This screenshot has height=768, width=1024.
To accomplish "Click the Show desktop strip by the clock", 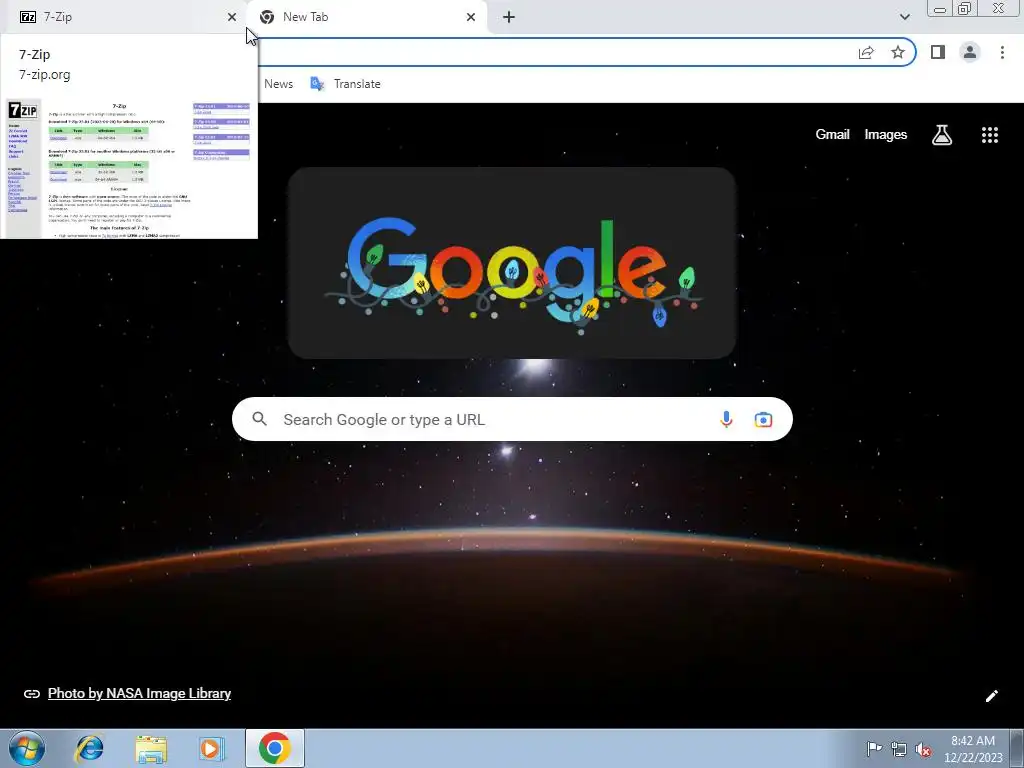I will coord(1017,748).
